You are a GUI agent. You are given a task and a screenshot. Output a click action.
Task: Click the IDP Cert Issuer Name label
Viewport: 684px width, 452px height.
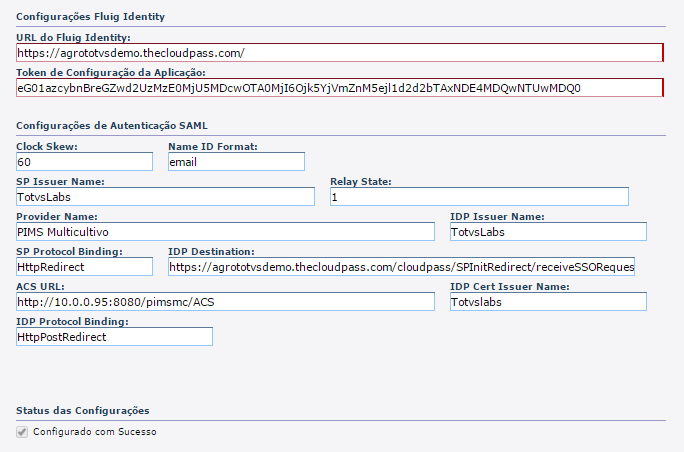tap(510, 286)
